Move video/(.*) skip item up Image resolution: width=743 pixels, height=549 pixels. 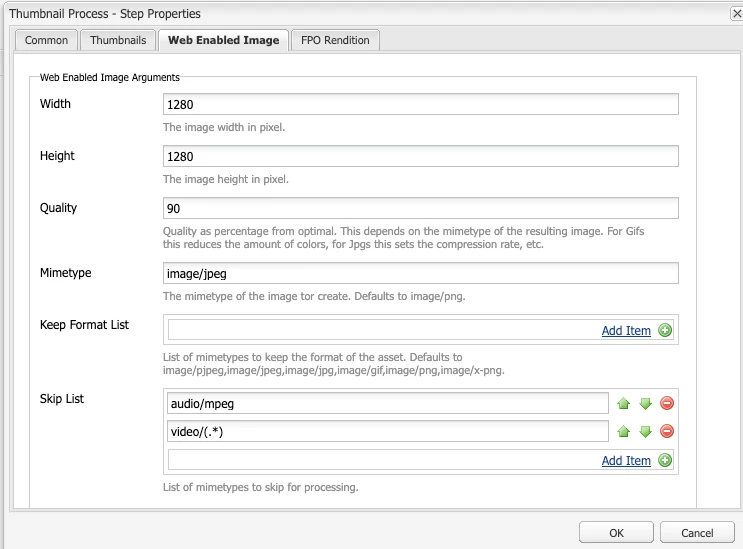624,432
